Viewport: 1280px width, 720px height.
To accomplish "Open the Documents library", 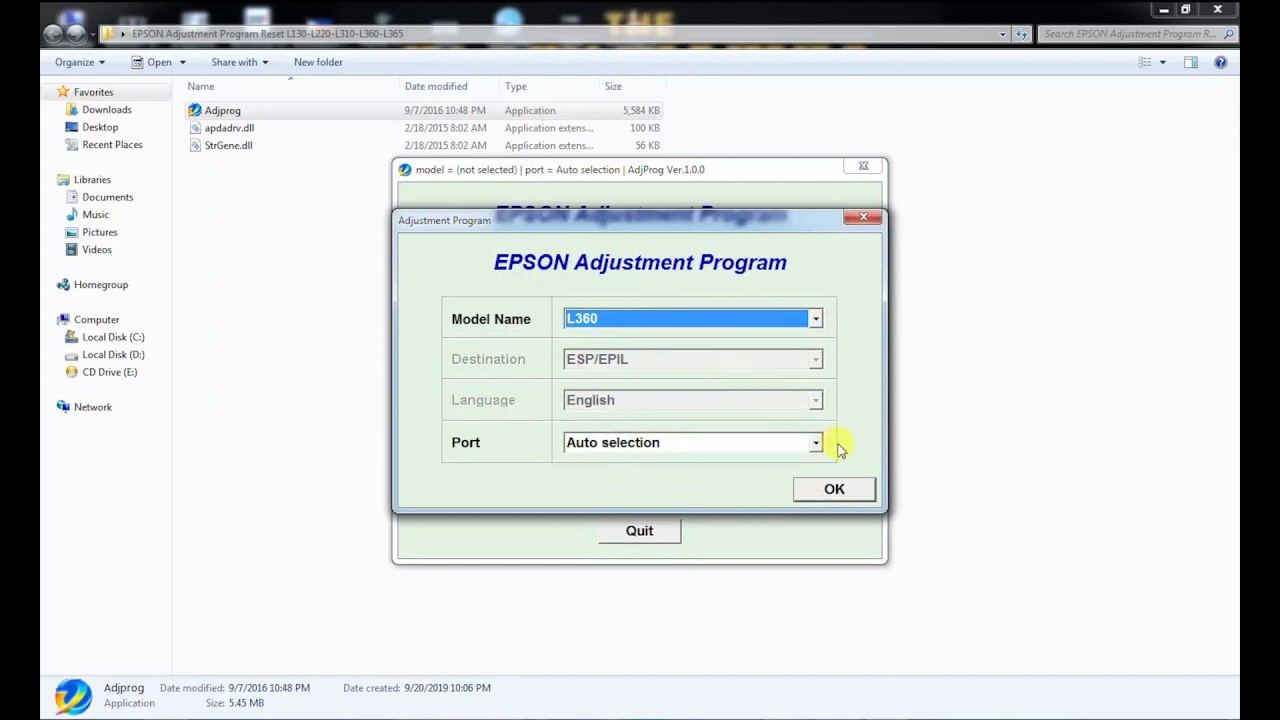I will coord(107,197).
